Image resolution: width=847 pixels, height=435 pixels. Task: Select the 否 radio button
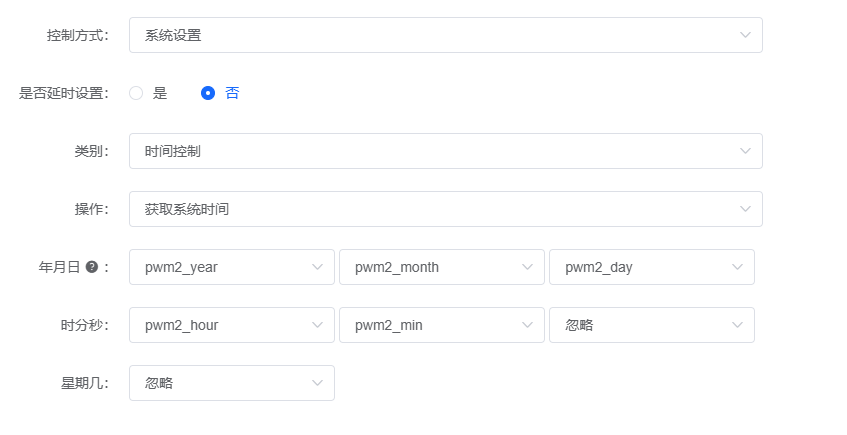pos(208,93)
